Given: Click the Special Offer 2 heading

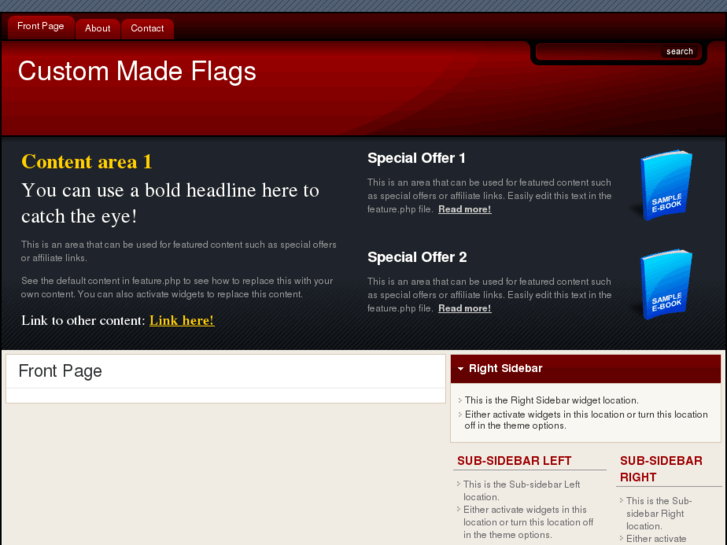Looking at the screenshot, I should tap(417, 257).
